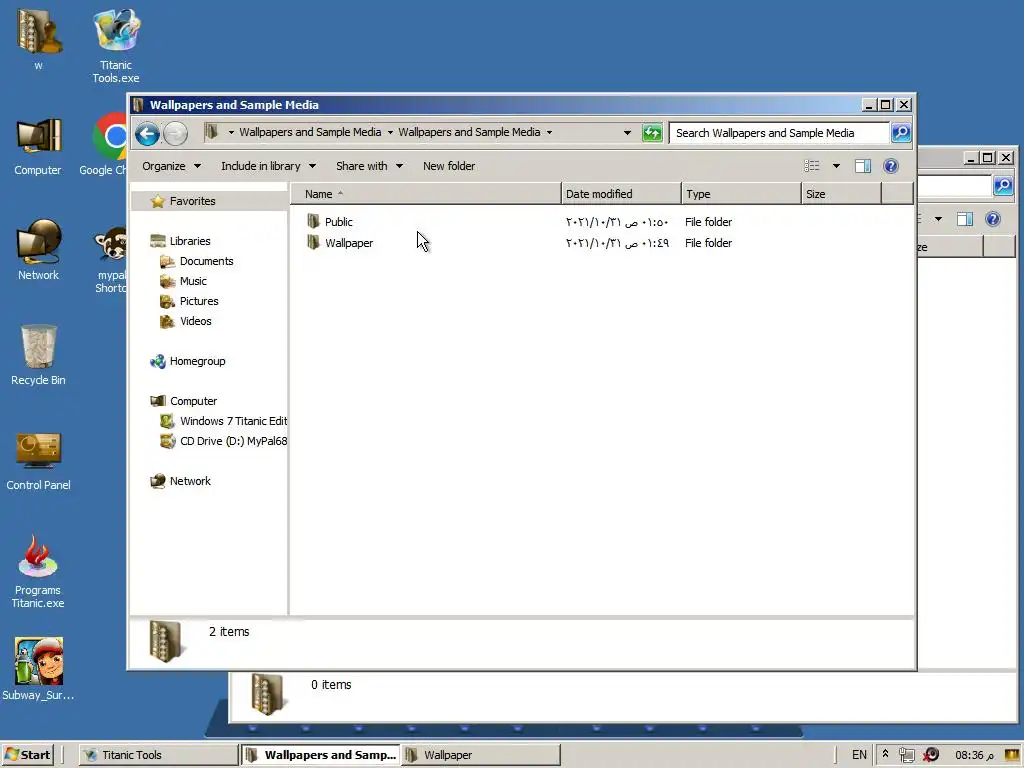This screenshot has height=768, width=1024.
Task: Click in Search Wallpapers and Sample Media box
Action: [779, 133]
